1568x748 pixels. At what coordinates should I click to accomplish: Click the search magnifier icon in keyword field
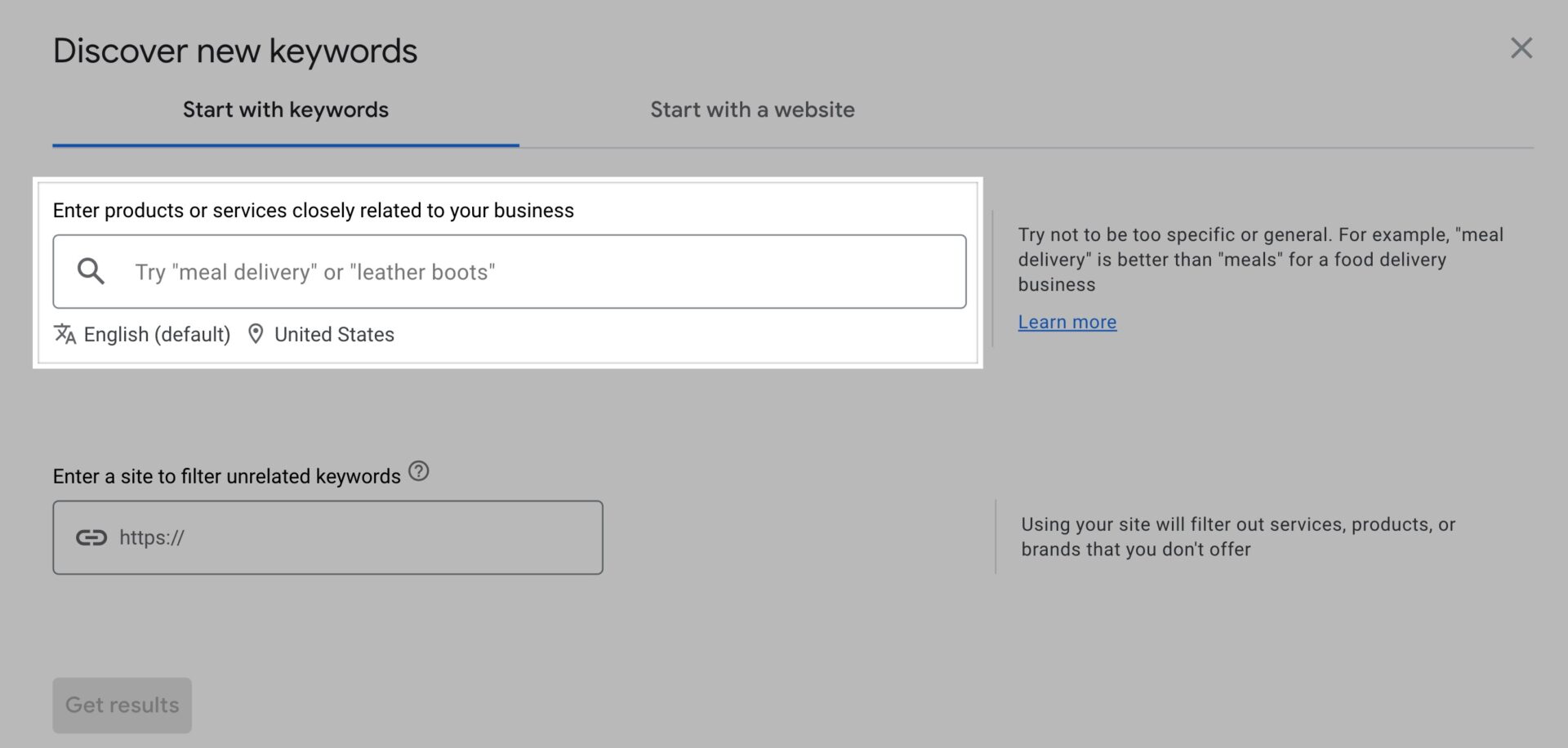90,270
